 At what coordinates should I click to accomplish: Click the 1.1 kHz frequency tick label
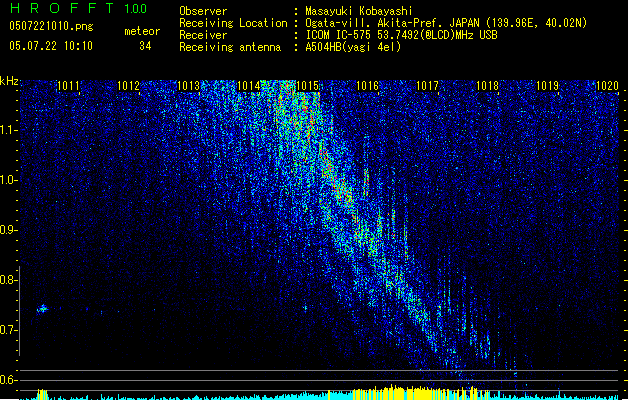tap(9, 130)
